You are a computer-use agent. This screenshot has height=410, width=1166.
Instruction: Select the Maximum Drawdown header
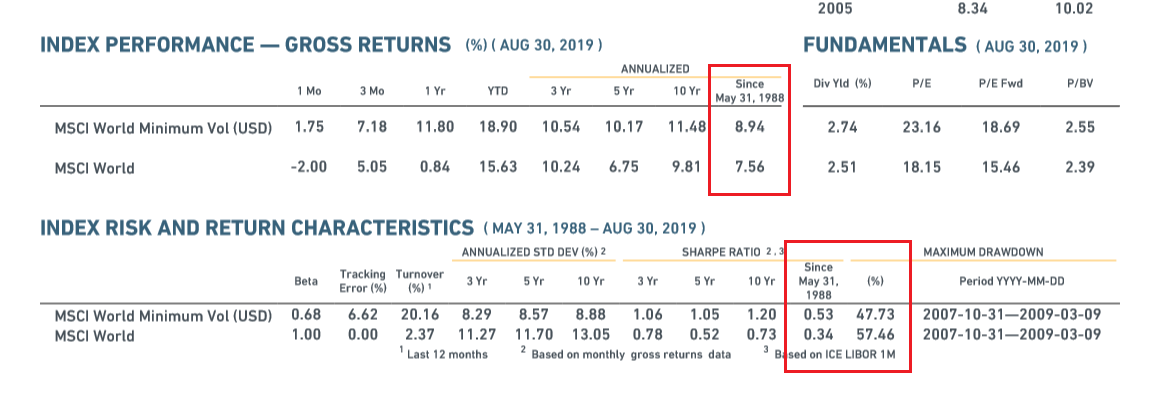click(1012, 251)
